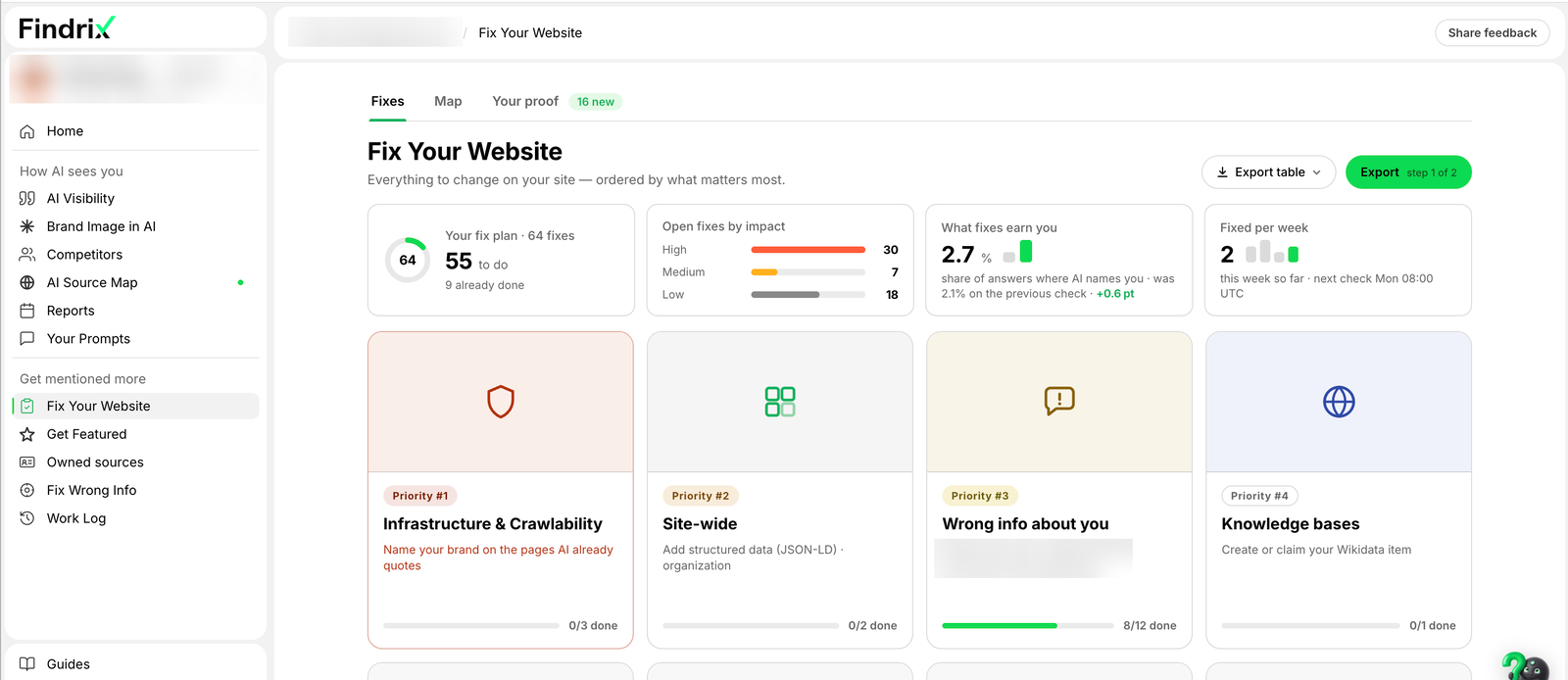Click the Reports calendar icon
This screenshot has width=1568, height=680.
[27, 311]
